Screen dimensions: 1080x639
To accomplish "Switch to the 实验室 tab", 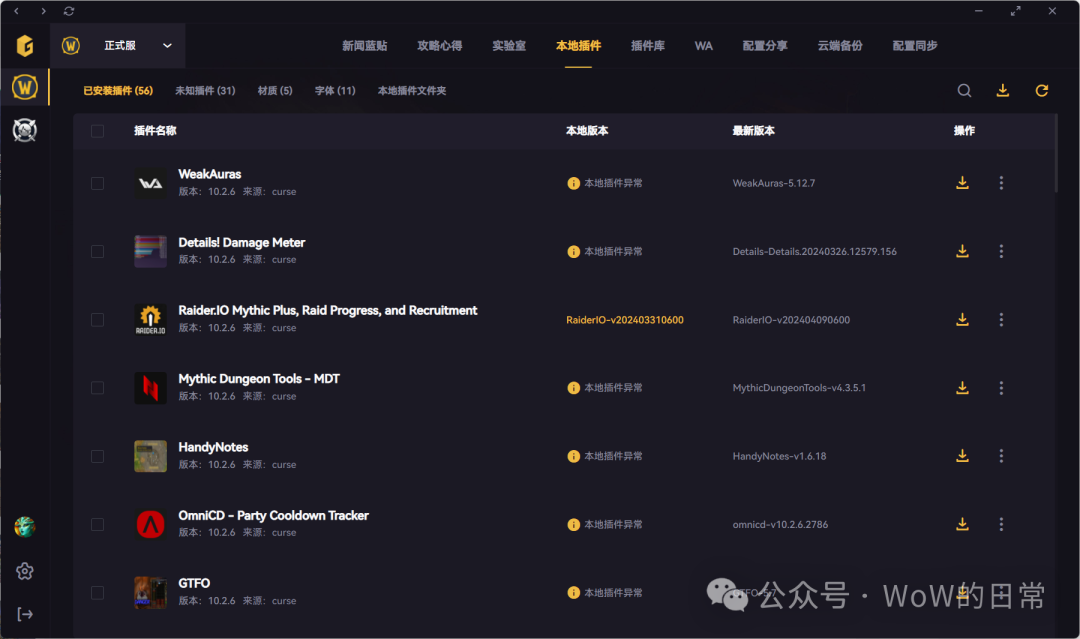I will [509, 45].
